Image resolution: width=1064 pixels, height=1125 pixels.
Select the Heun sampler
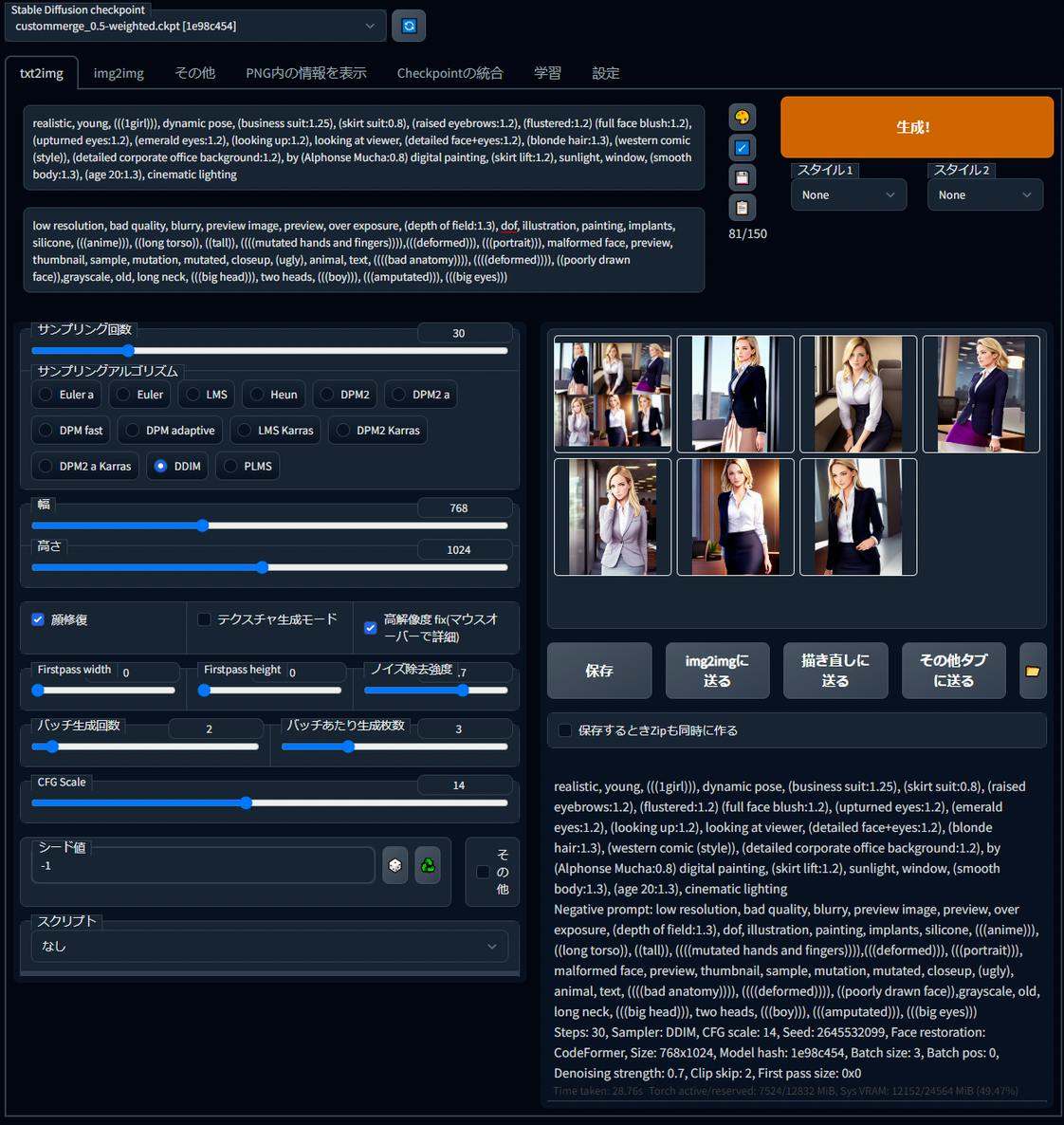point(274,395)
